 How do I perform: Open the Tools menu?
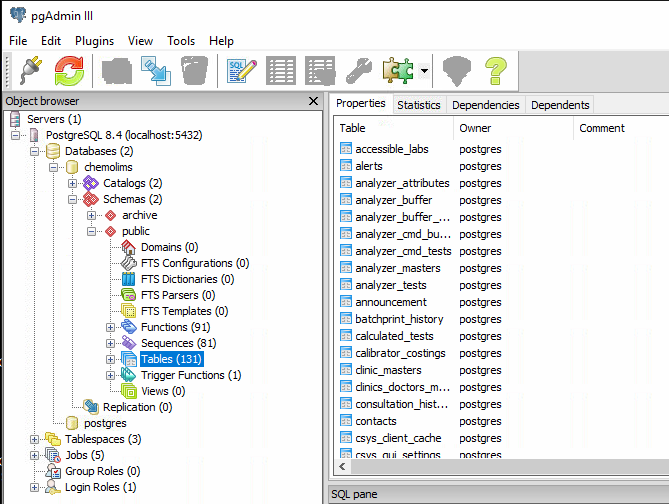click(x=181, y=41)
